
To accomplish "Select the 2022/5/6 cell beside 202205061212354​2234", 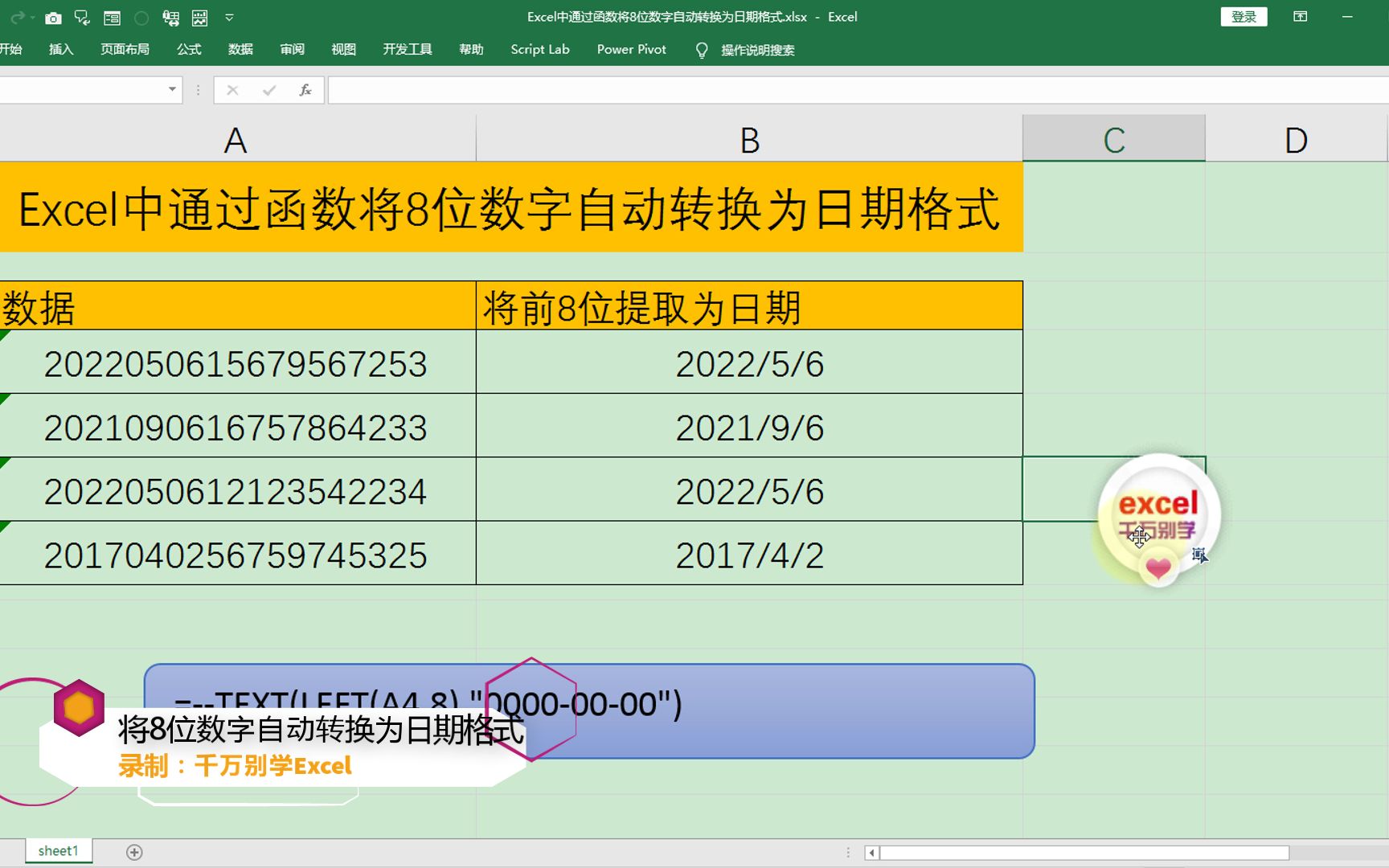I will click(749, 489).
